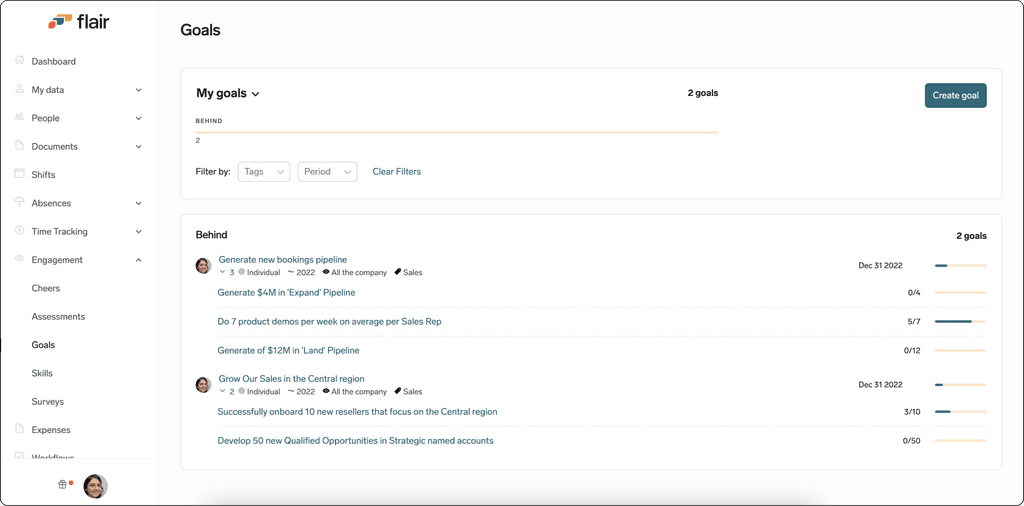
Task: Click the People group icon in sidebar
Action: tap(19, 118)
